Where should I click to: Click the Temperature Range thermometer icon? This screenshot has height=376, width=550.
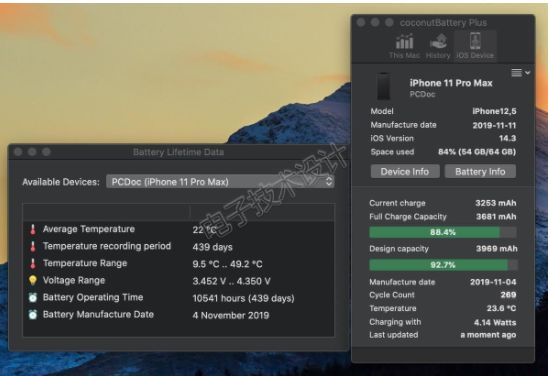33,263
